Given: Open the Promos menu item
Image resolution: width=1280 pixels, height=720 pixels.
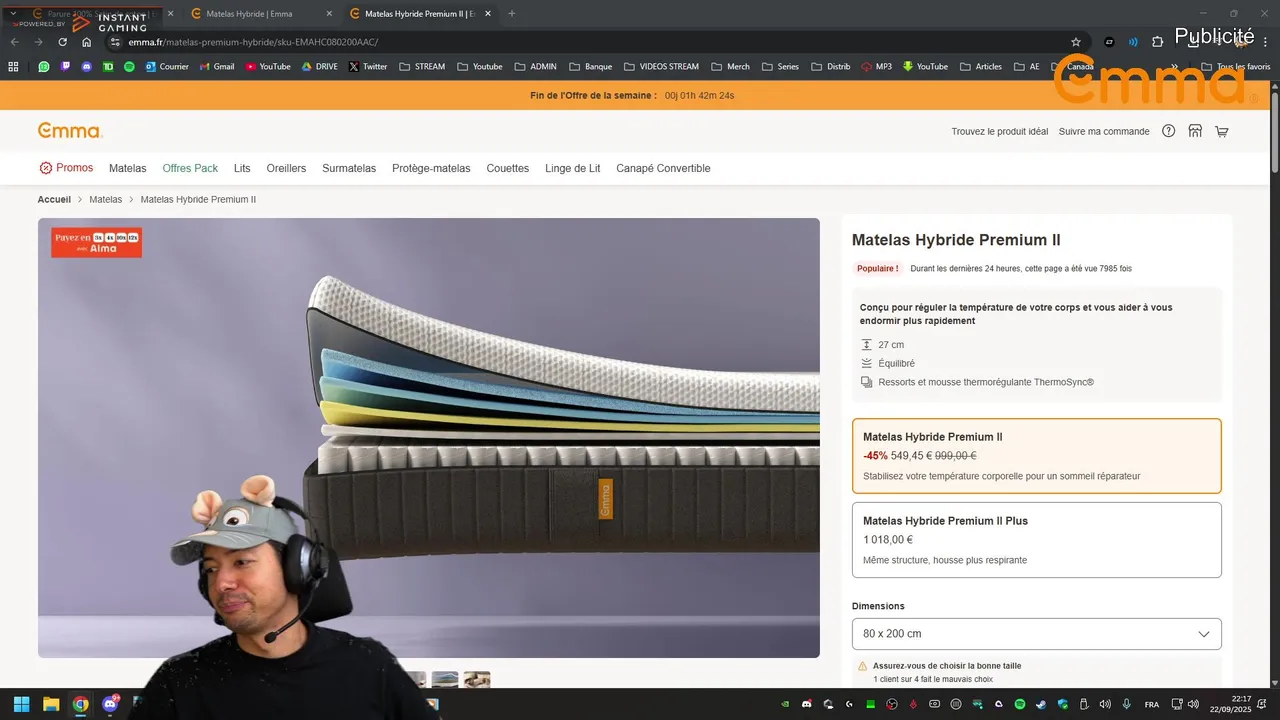Looking at the screenshot, I should pyautogui.click(x=66, y=168).
